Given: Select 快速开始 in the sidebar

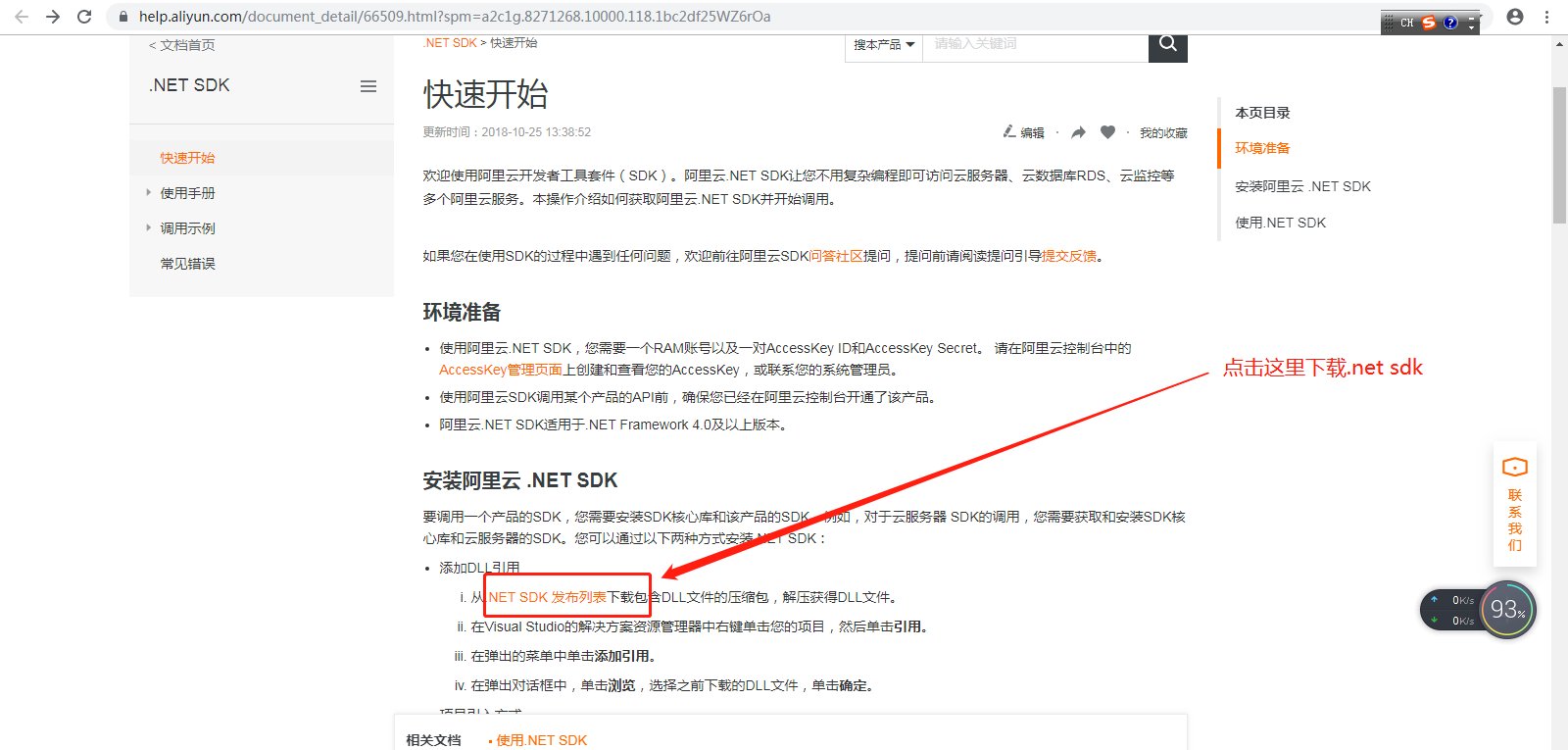Looking at the screenshot, I should (x=188, y=158).
